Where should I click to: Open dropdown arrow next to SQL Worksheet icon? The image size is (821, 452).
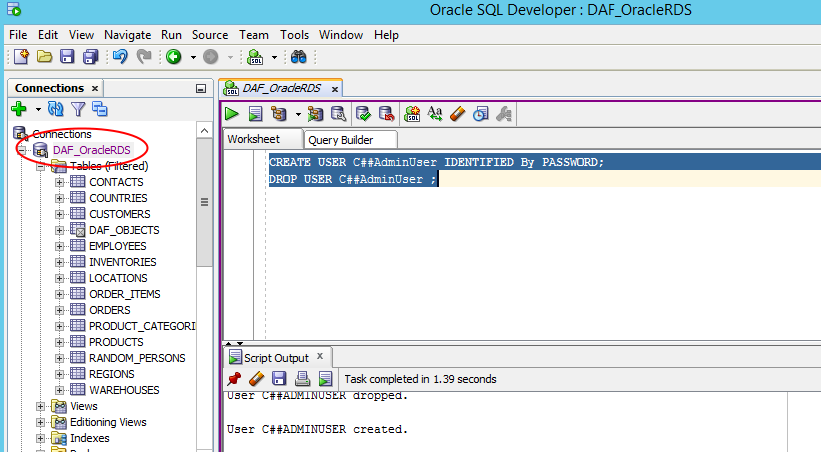274,57
